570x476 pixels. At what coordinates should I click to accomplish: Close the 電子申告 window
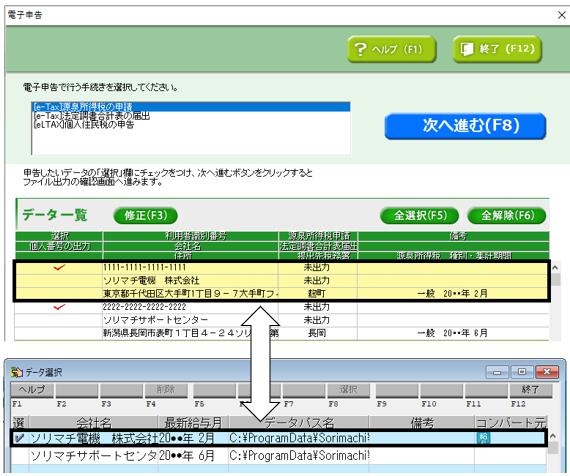(x=562, y=15)
